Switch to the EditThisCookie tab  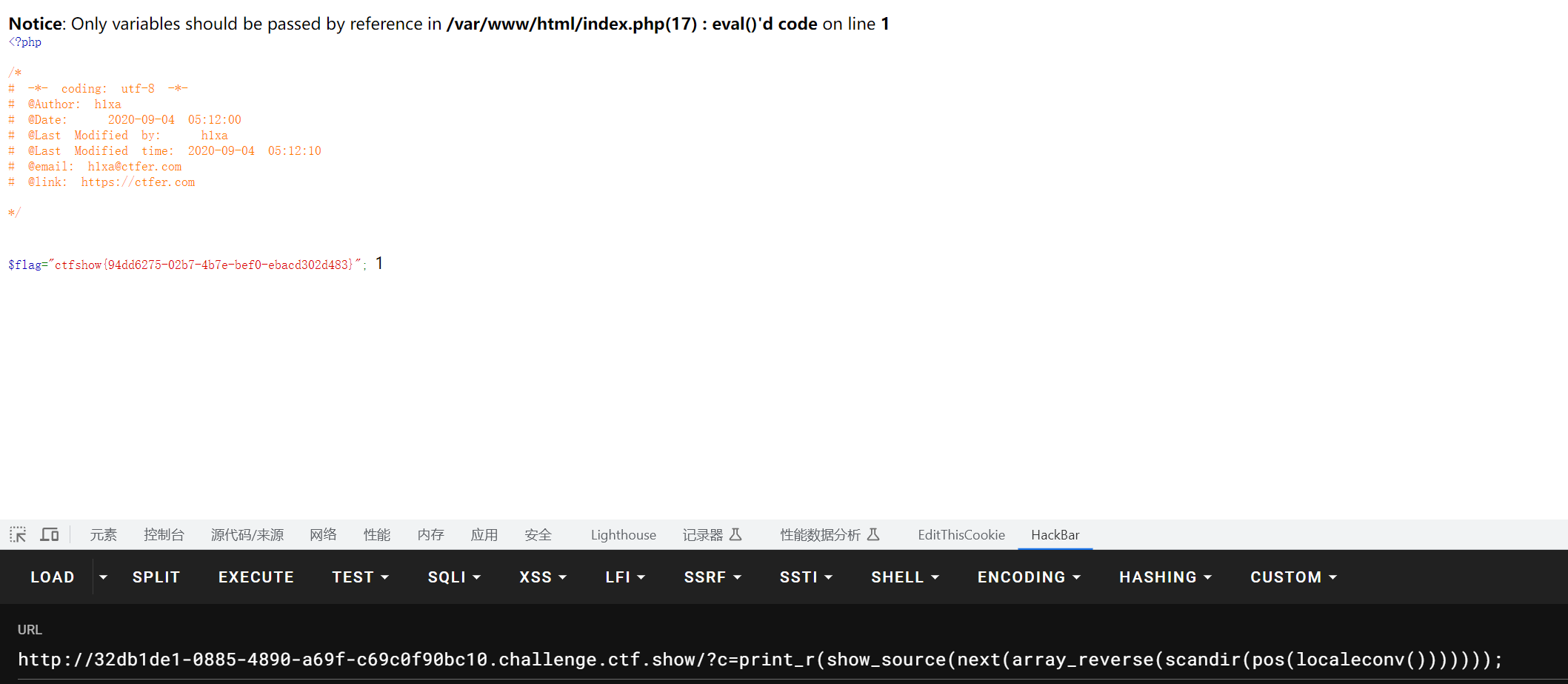961,535
